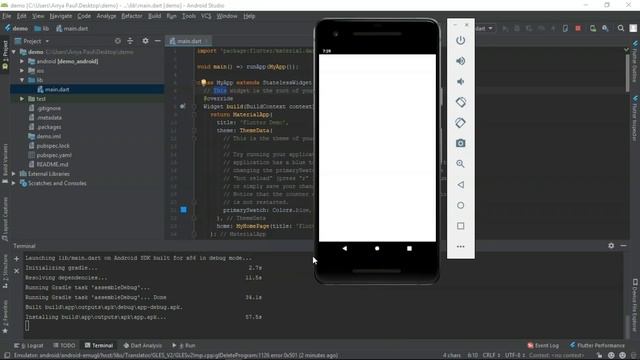
Task: Open Flutter Outline side panel
Action: pos(635,61)
